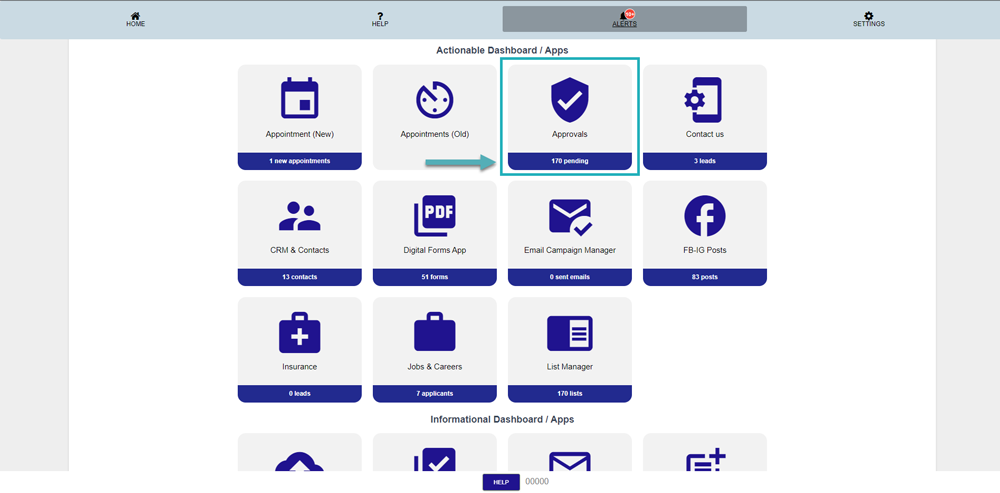Click the 7 applicants status bar
This screenshot has height=493, width=1000.
(434, 394)
